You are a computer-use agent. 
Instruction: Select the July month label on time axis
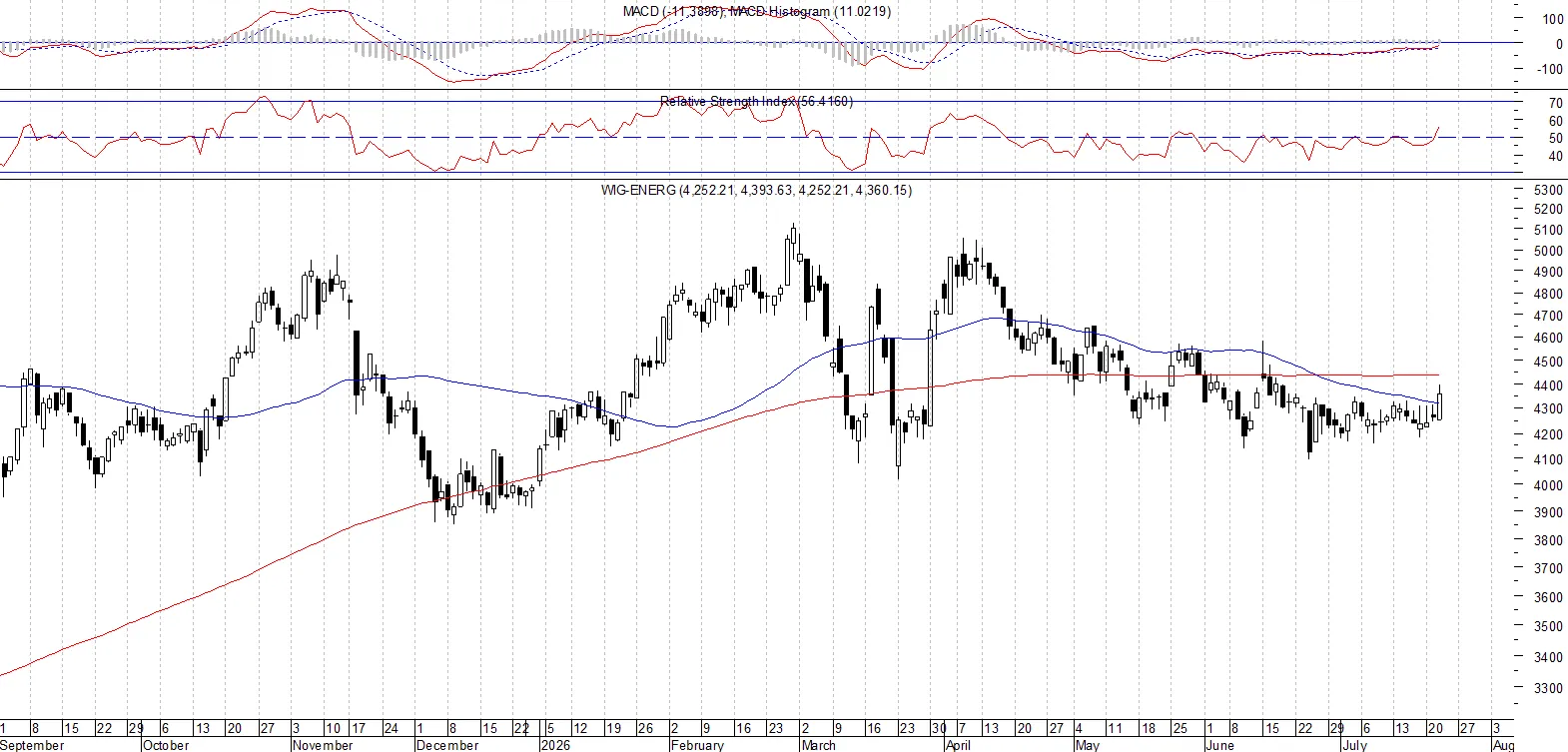click(1354, 745)
